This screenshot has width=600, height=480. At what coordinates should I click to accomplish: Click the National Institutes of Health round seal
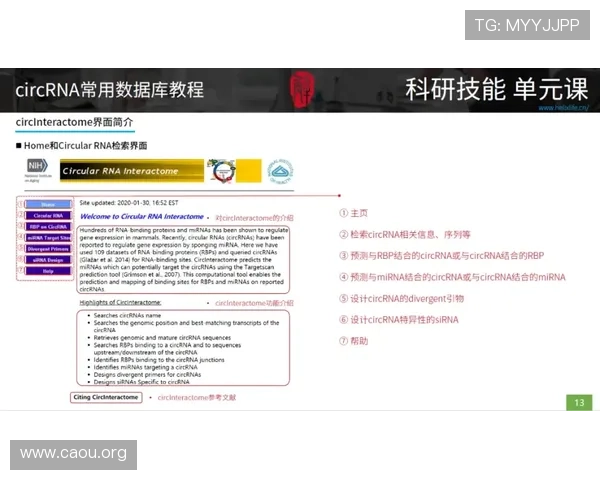coord(280,171)
